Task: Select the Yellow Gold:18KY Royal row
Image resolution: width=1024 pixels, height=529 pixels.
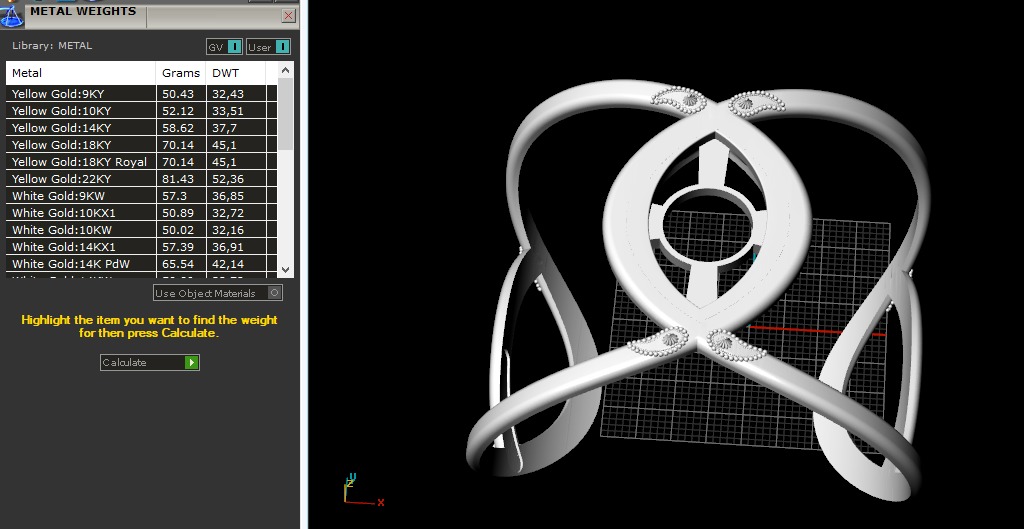Action: coord(142,162)
